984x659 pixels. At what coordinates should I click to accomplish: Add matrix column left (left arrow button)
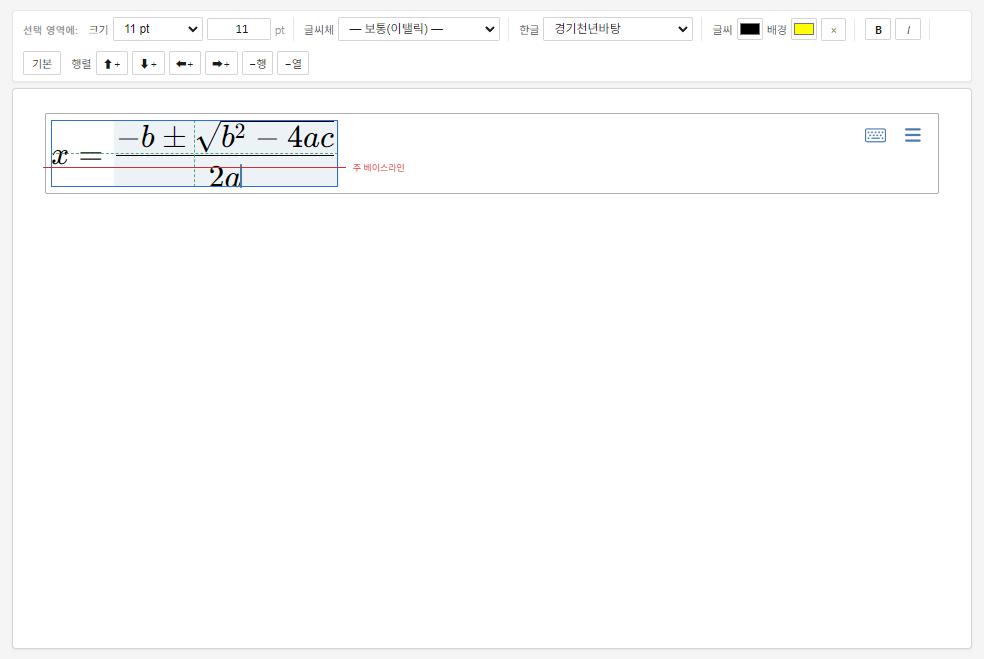(184, 63)
